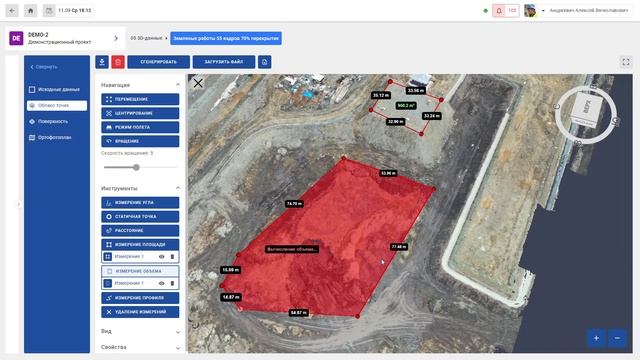Click the 77.48 m edge length label
The width and height of the screenshot is (640, 360).
coord(399,247)
